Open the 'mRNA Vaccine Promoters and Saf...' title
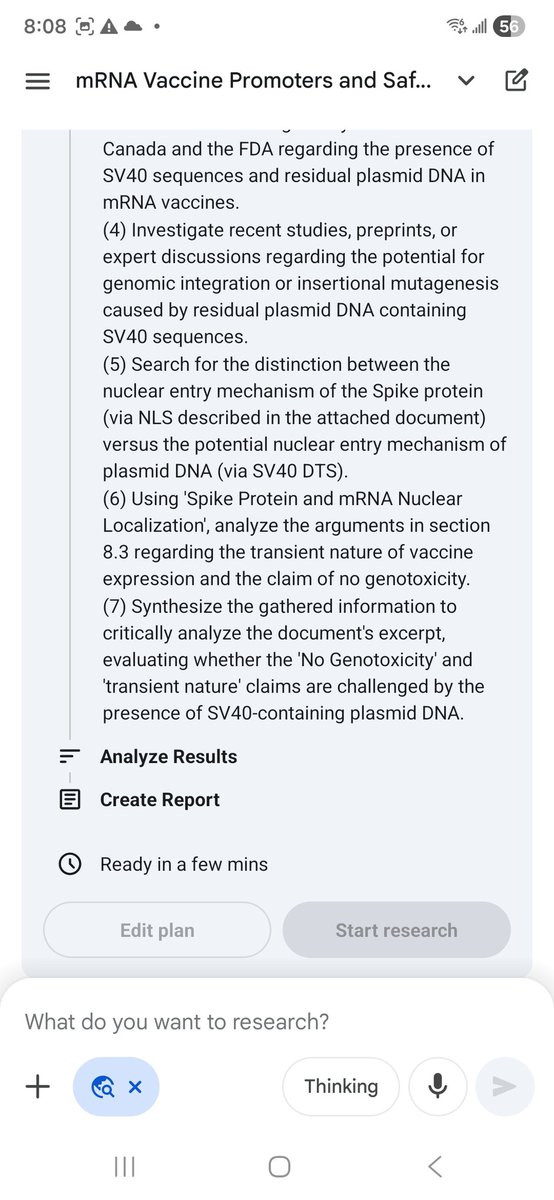The width and height of the screenshot is (554, 1200). click(254, 81)
